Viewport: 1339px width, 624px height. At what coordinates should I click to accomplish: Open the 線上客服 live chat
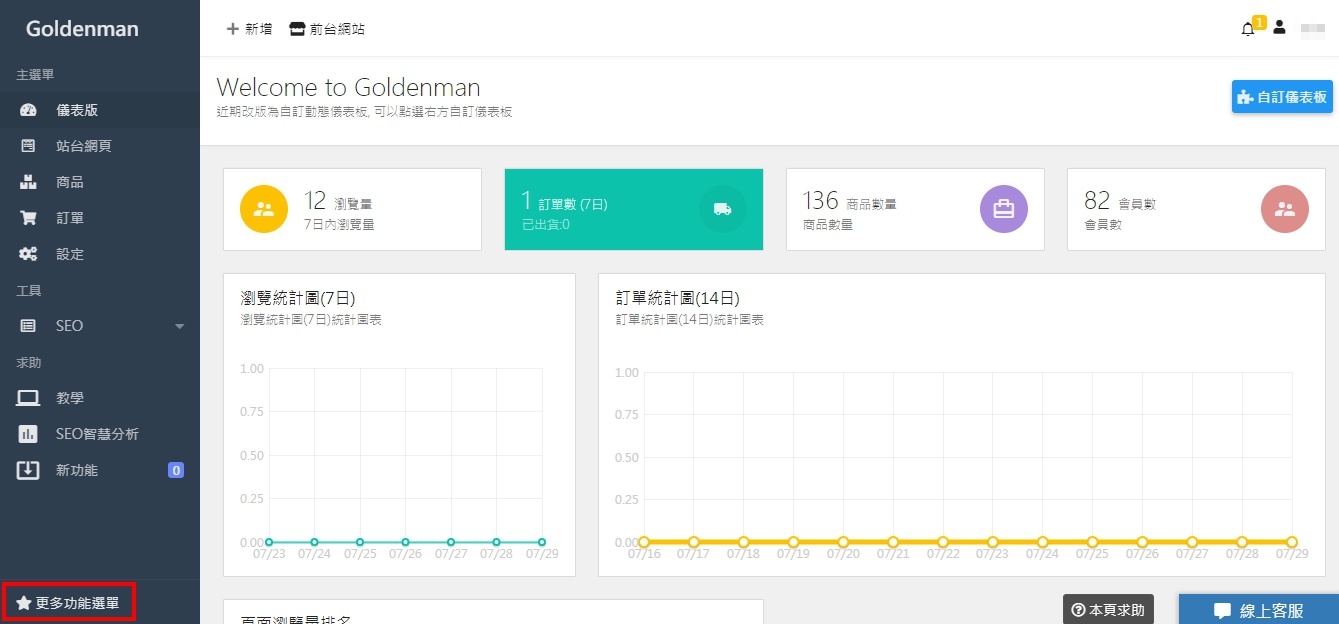pos(1259,610)
